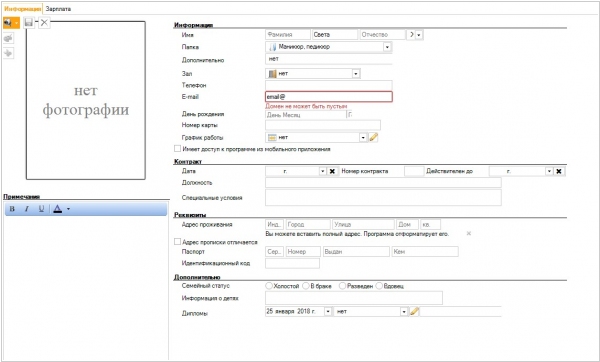Click the passport Номер field

pyautogui.click(x=303, y=251)
